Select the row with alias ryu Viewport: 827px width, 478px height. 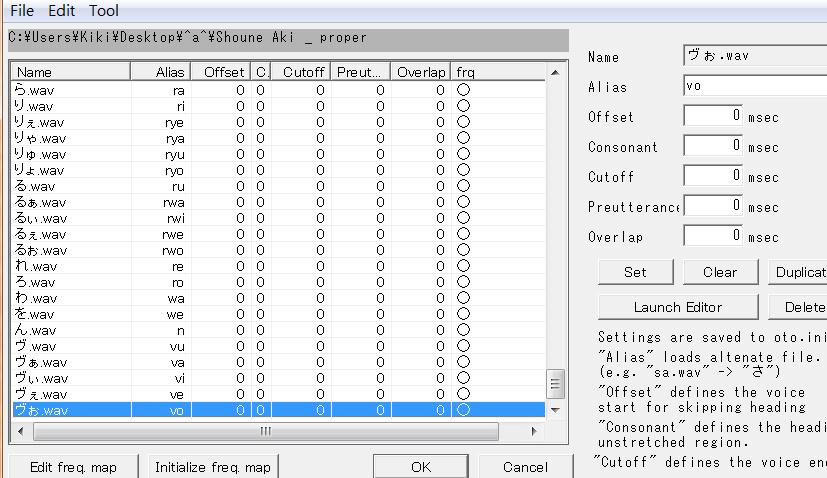(278, 154)
